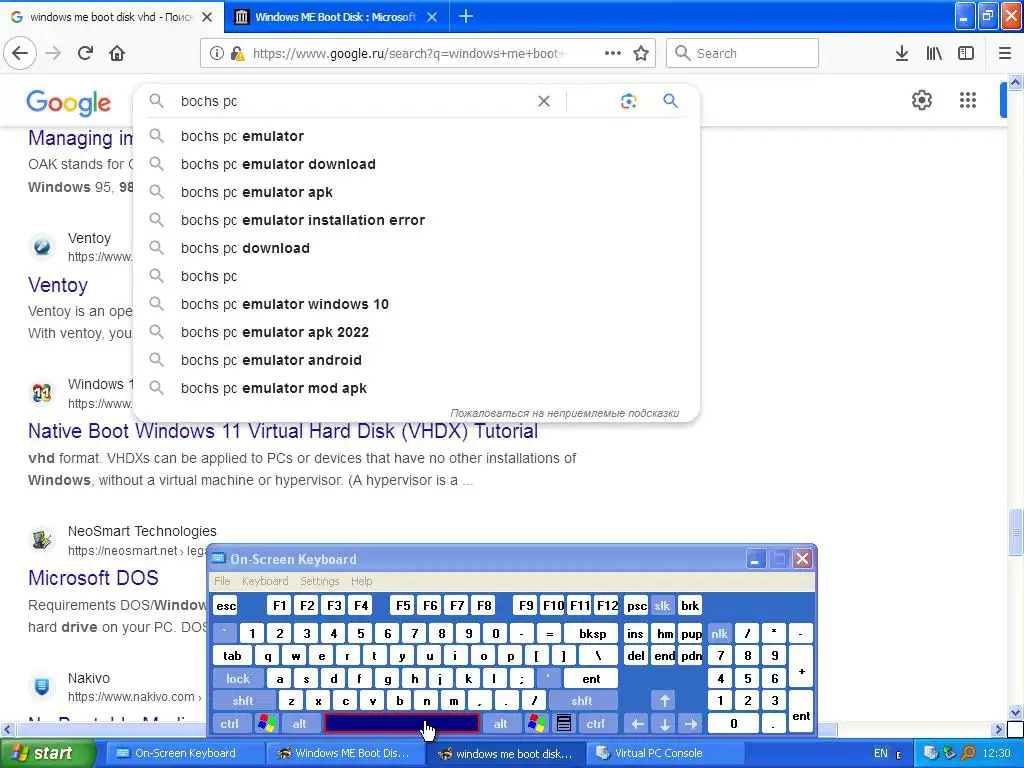Select suggestion 'bochs pc emulator installation error'

[x=416, y=220]
